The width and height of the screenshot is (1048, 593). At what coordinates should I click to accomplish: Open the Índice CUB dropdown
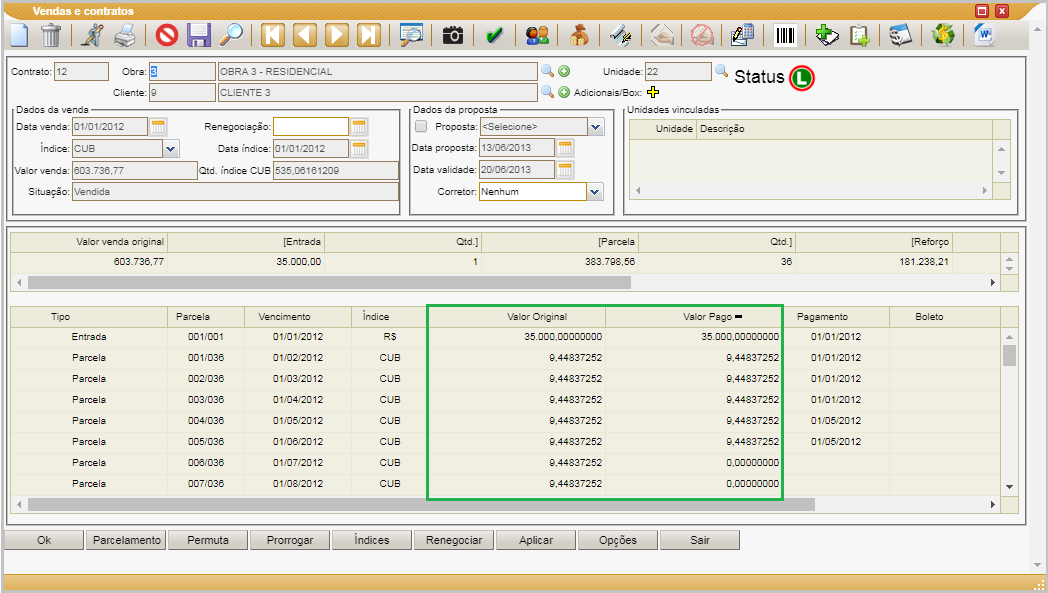[170, 148]
